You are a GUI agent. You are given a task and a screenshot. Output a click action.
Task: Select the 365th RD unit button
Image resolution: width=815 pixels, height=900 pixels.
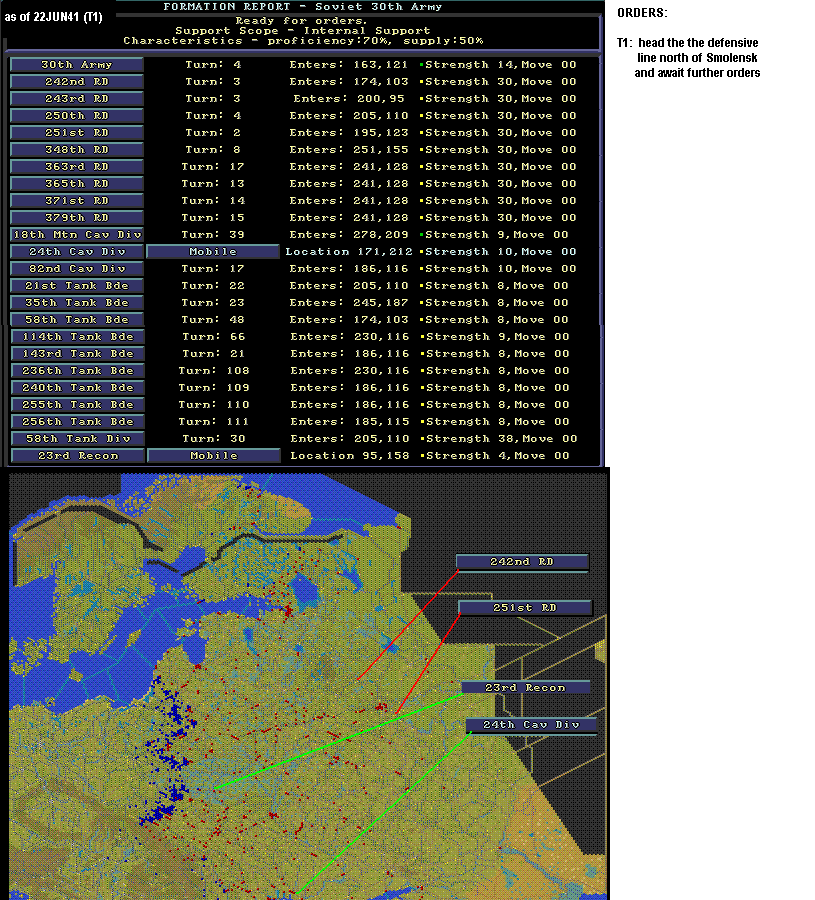pyautogui.click(x=76, y=184)
